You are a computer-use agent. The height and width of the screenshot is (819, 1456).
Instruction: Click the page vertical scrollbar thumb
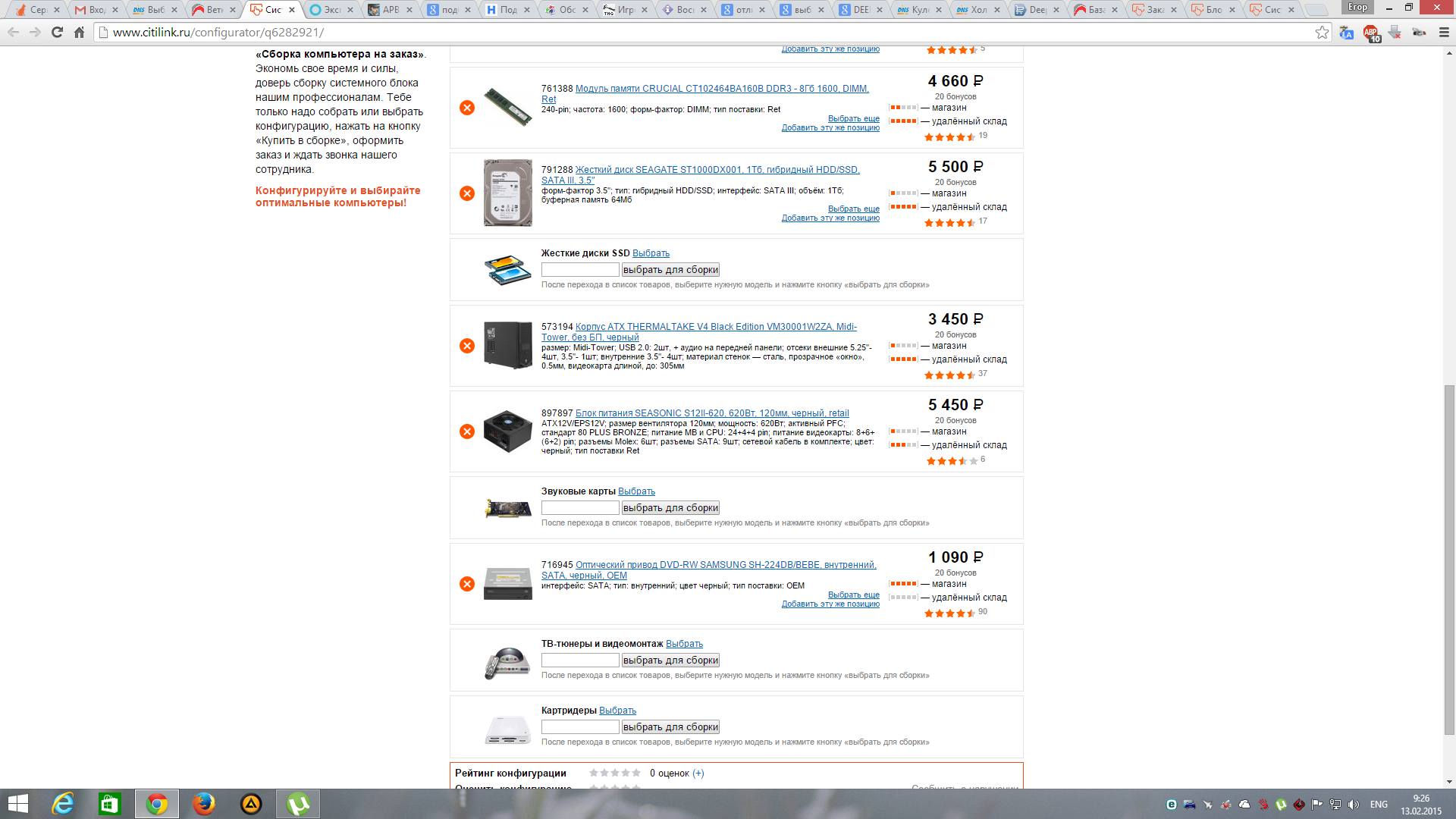(1449, 560)
